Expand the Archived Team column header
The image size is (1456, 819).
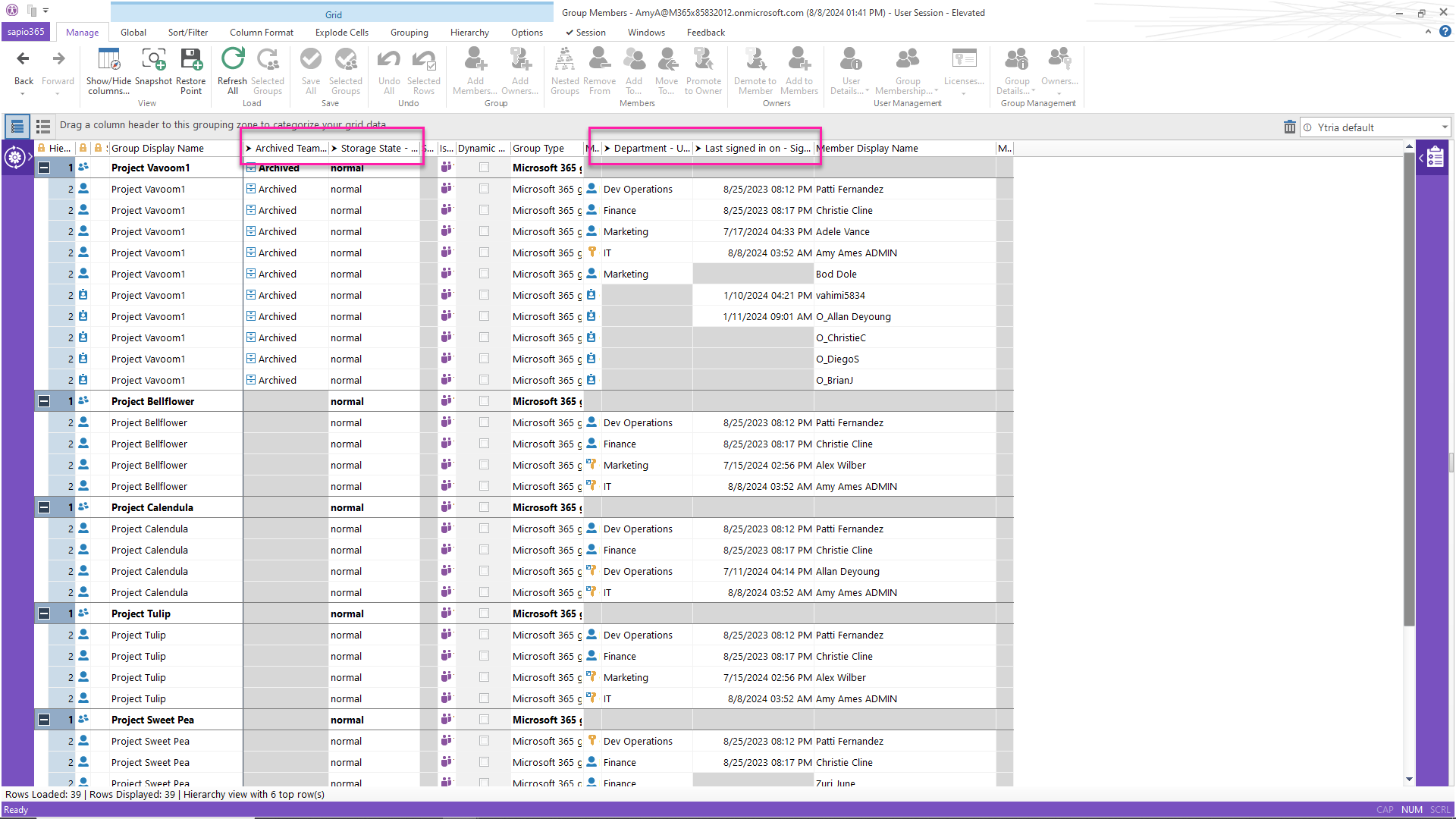[249, 149]
